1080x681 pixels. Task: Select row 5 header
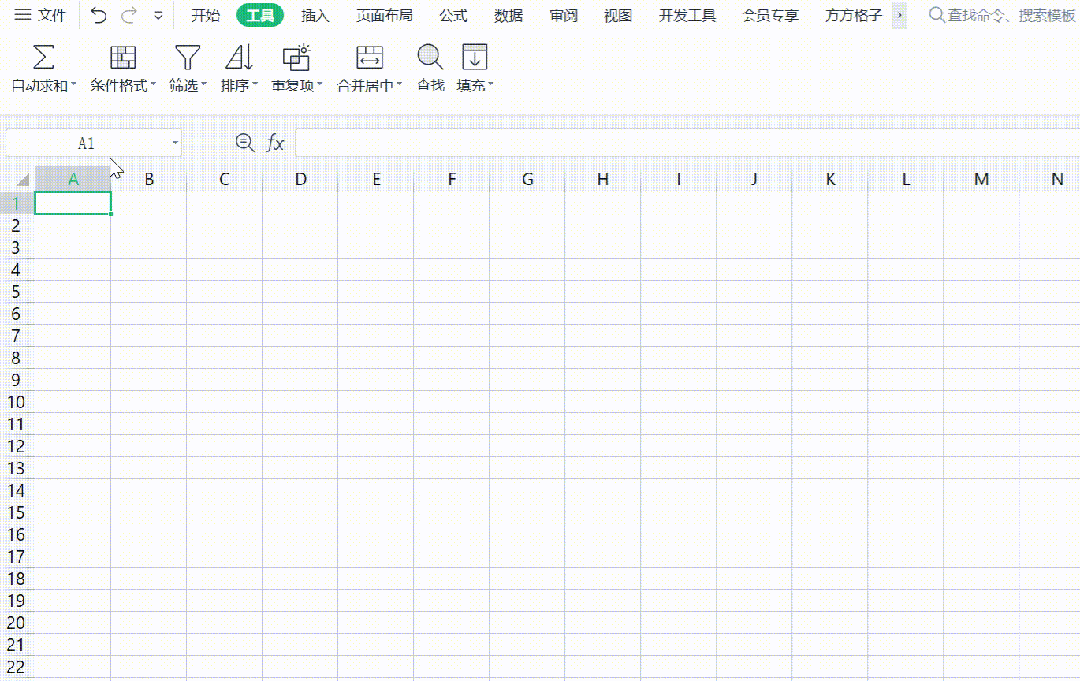pyautogui.click(x=17, y=291)
